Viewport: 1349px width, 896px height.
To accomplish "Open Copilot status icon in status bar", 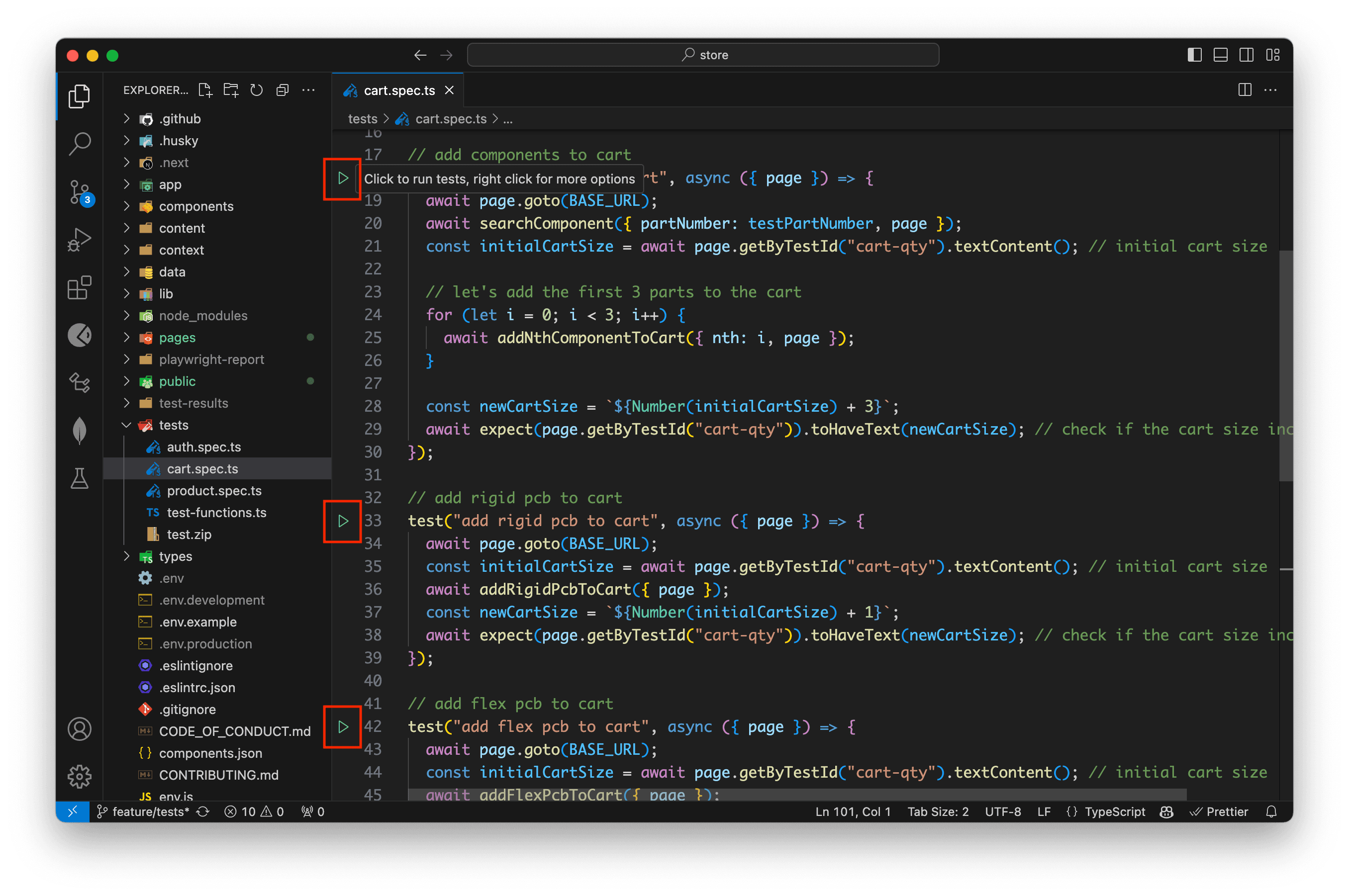I will 1166,811.
